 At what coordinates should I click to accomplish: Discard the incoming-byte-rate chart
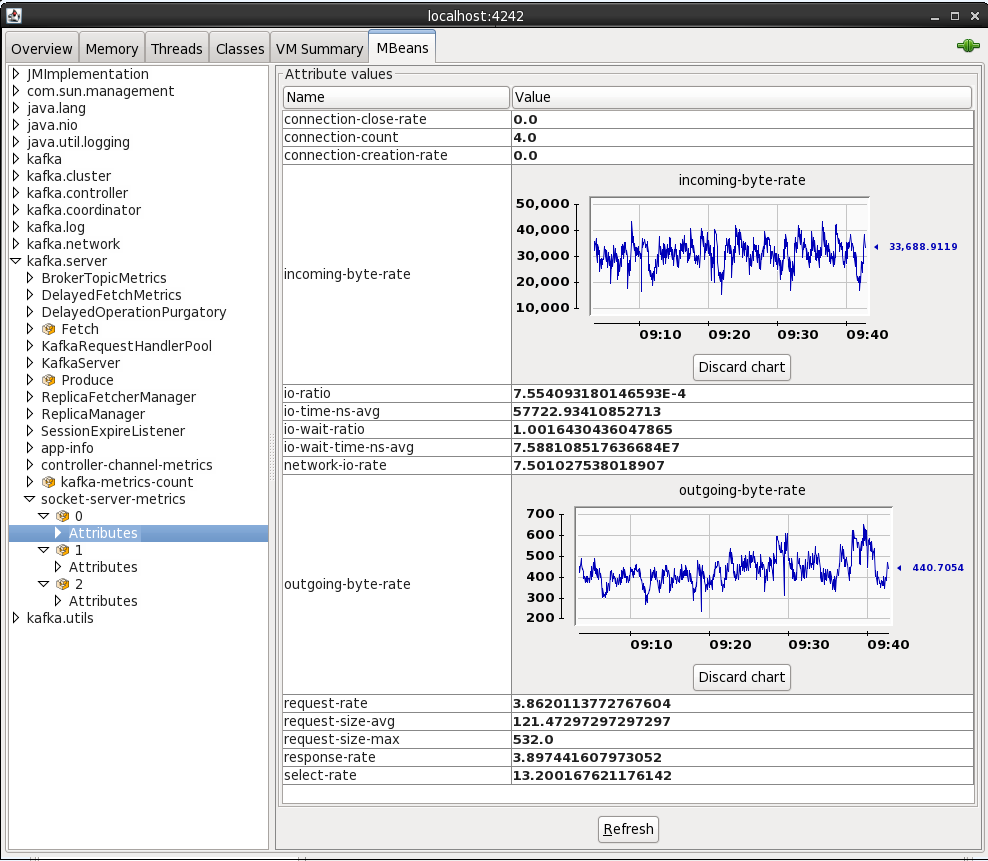tap(741, 367)
